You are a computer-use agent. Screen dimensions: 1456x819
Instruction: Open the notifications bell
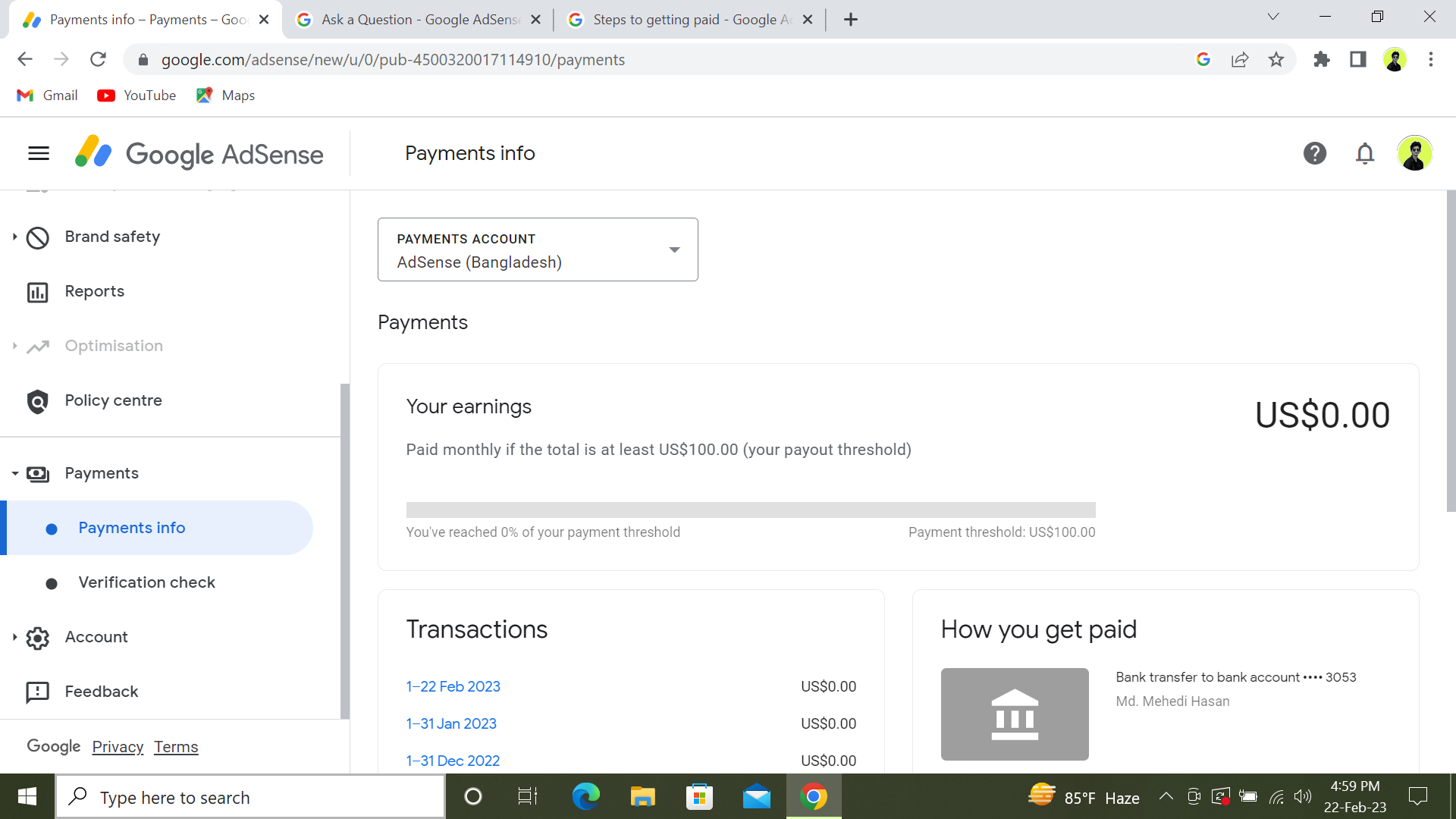(x=1365, y=154)
